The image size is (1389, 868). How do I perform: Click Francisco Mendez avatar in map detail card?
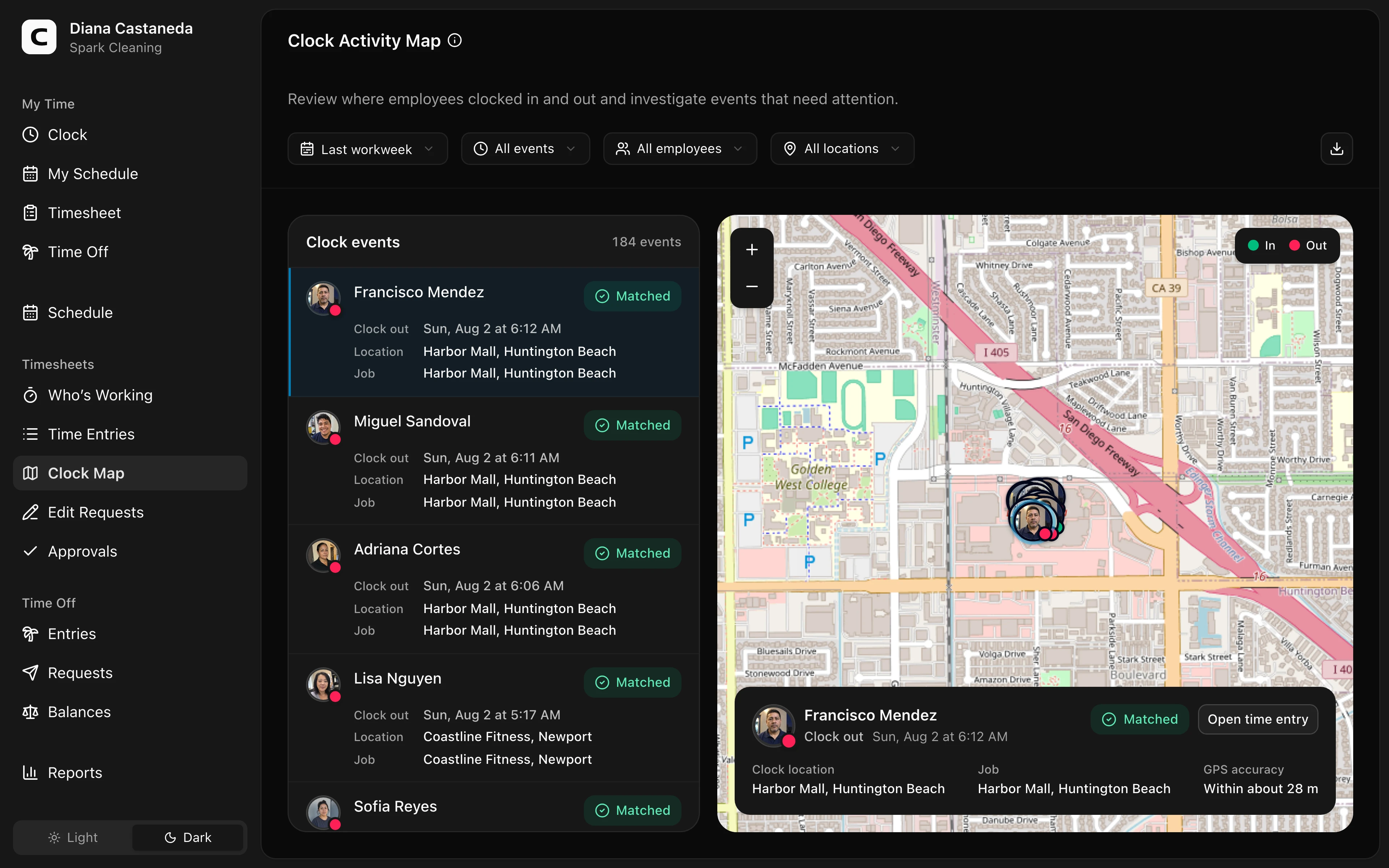[773, 726]
